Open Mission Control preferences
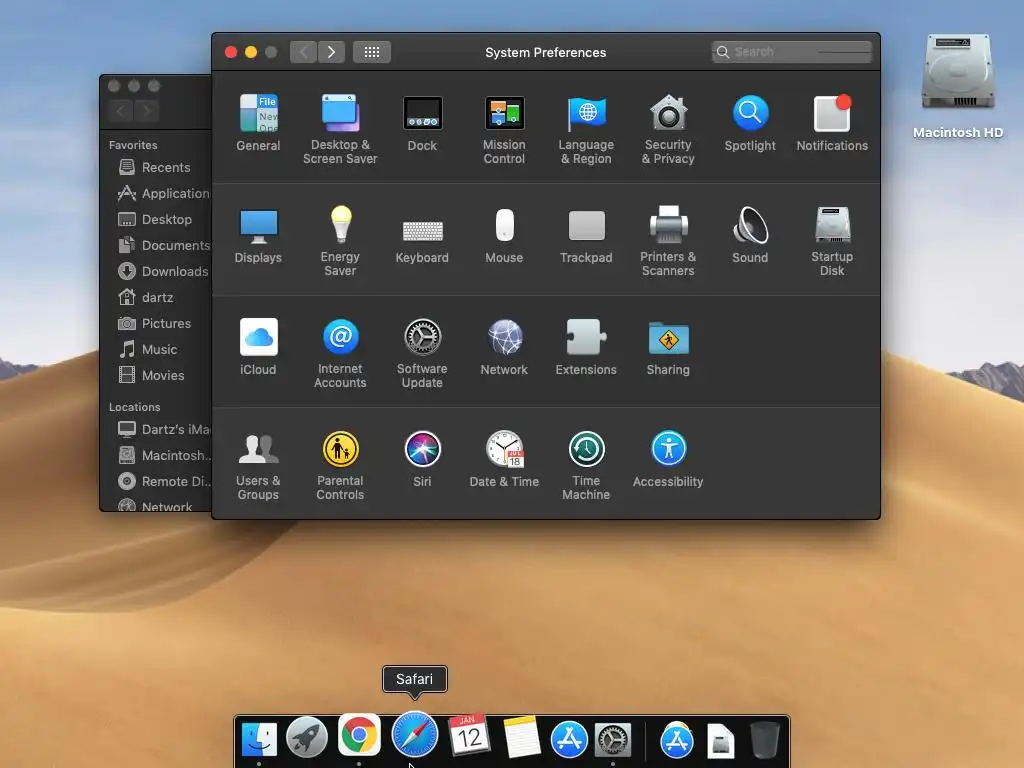The width and height of the screenshot is (1024, 768). click(x=504, y=129)
